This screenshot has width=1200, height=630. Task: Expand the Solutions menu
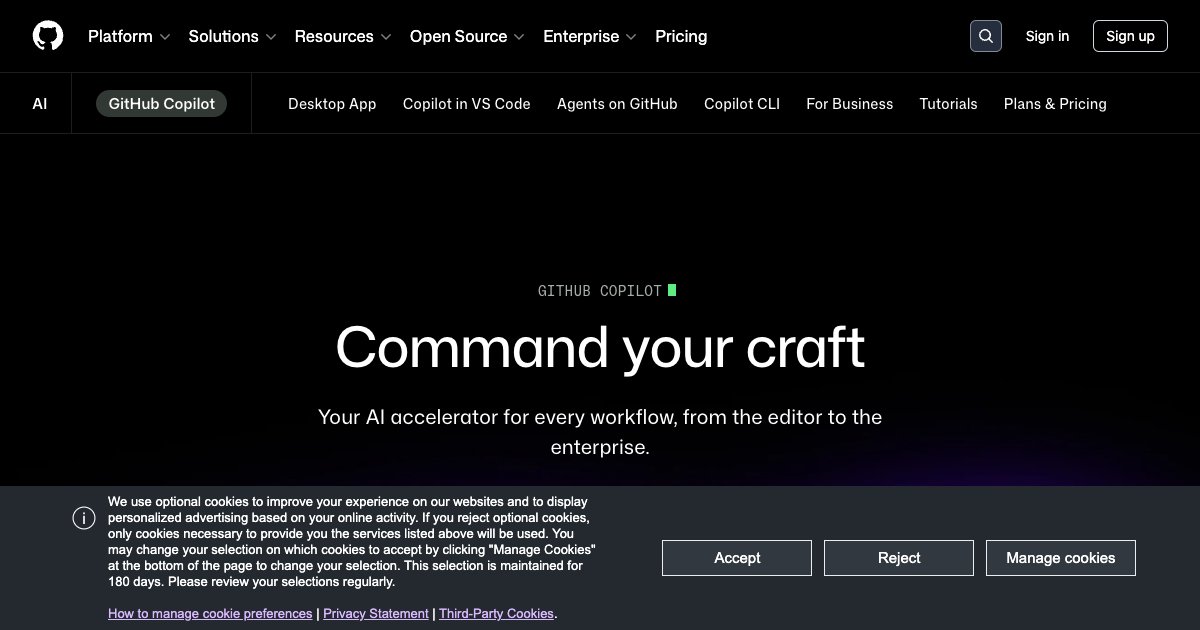tap(232, 36)
